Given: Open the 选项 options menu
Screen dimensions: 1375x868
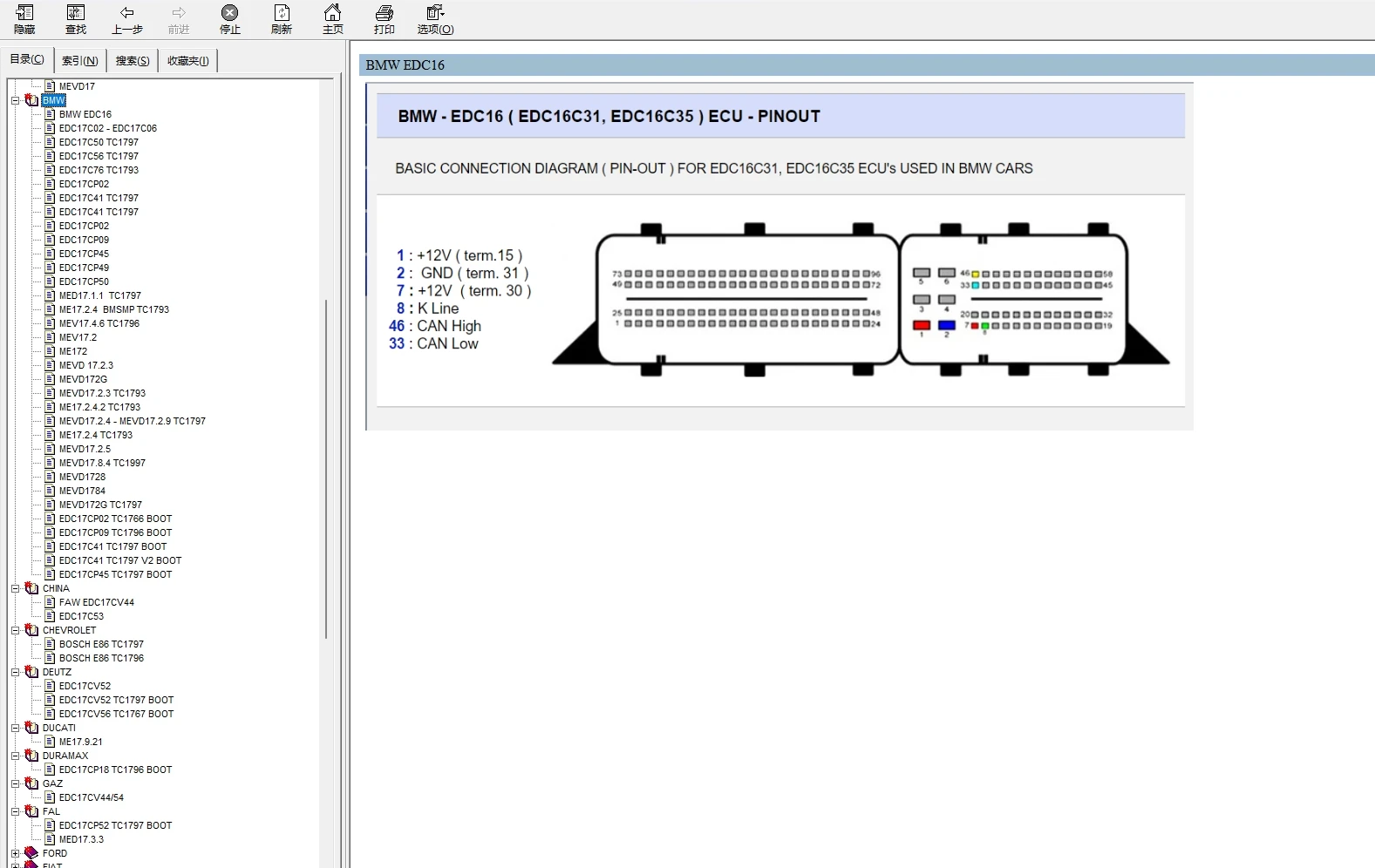Looking at the screenshot, I should (435, 19).
